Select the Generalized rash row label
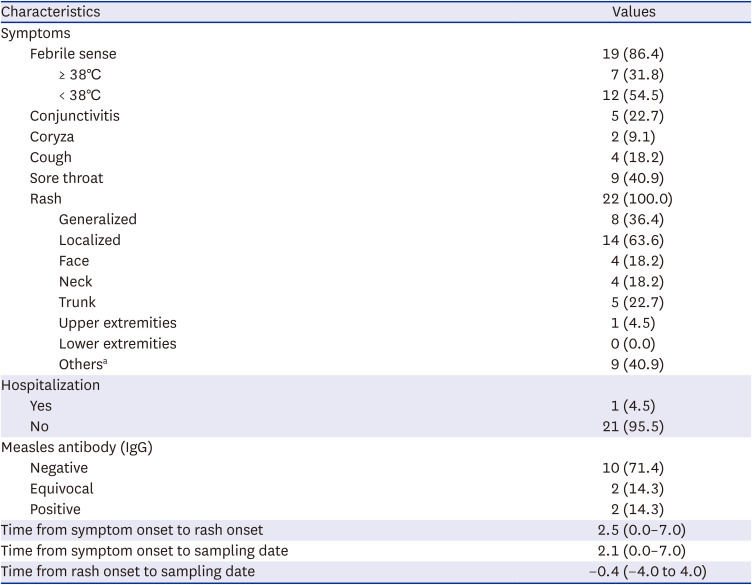Screen dimensions: 752x585 click(x=98, y=219)
